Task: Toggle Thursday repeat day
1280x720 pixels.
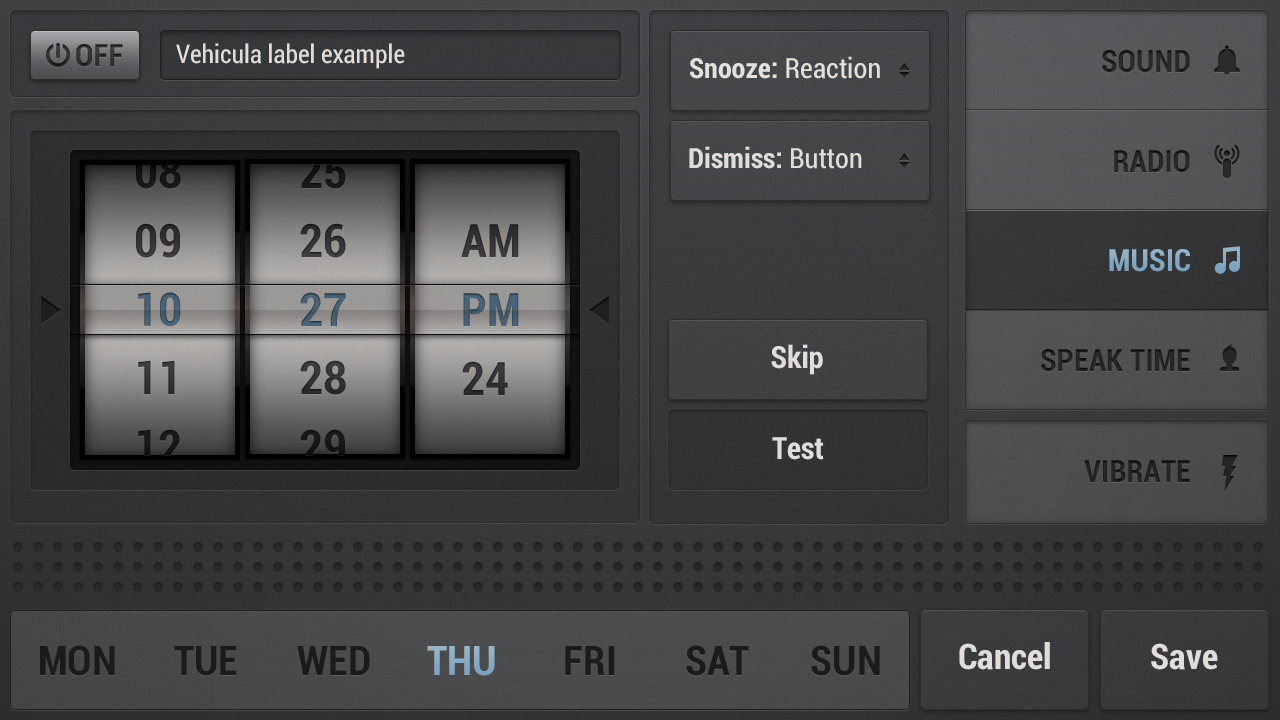Action: click(461, 661)
